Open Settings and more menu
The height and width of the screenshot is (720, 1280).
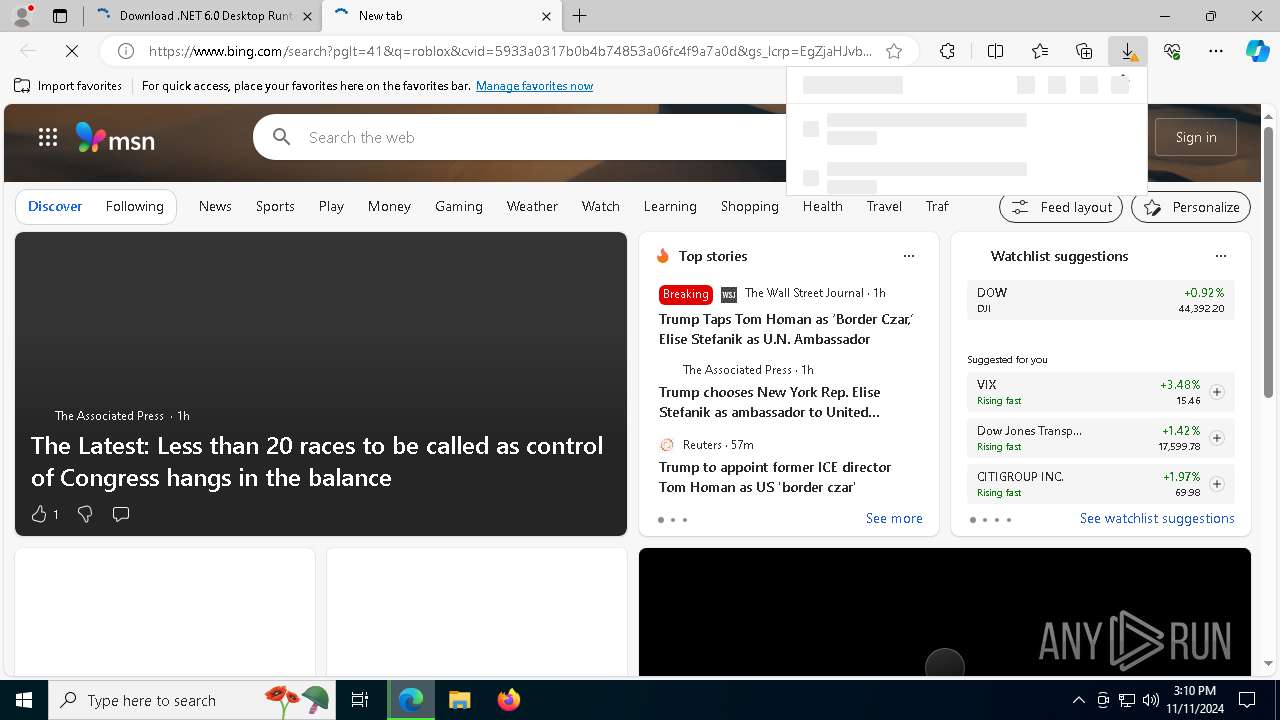click(x=1216, y=51)
